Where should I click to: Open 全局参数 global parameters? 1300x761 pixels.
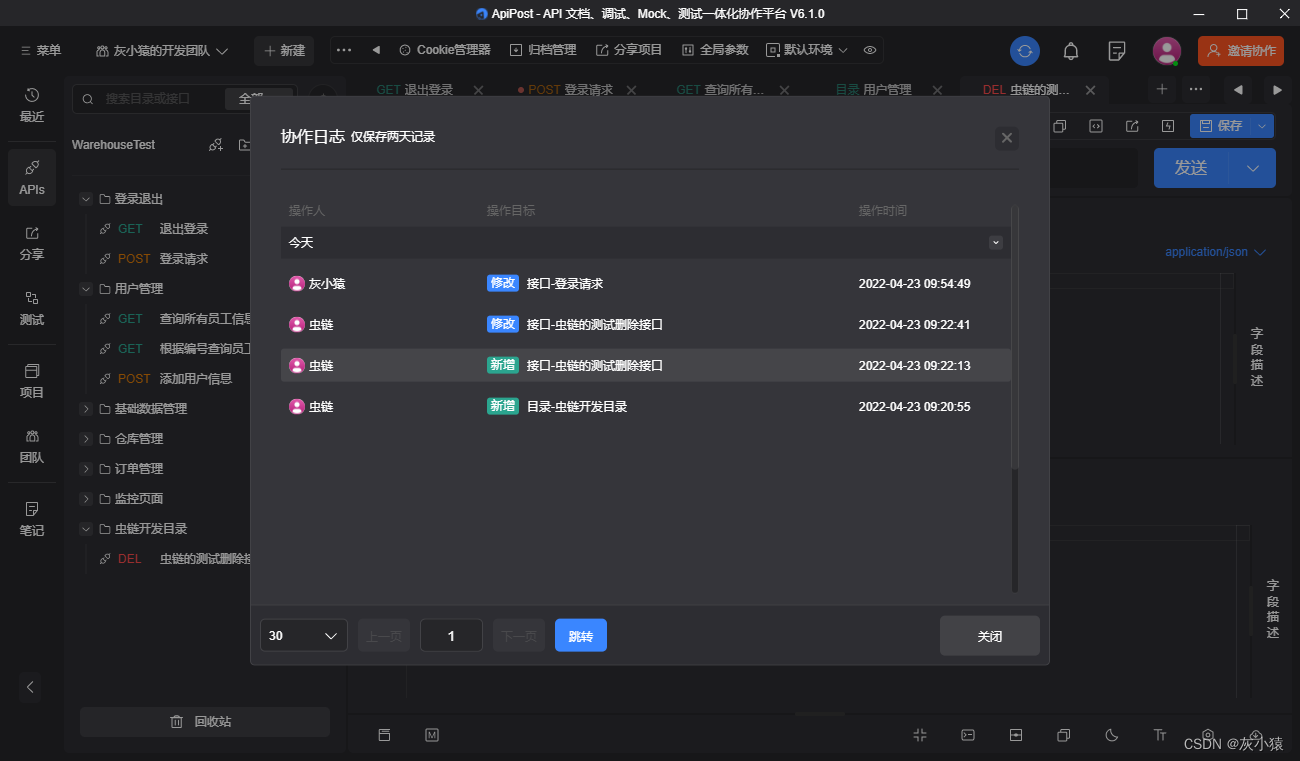(x=715, y=50)
